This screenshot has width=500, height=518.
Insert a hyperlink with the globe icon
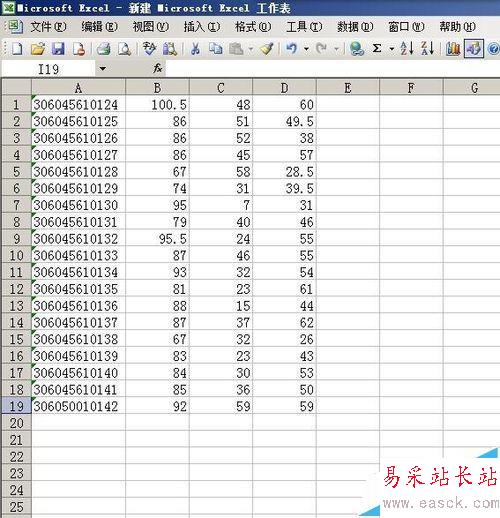pyautogui.click(x=356, y=49)
